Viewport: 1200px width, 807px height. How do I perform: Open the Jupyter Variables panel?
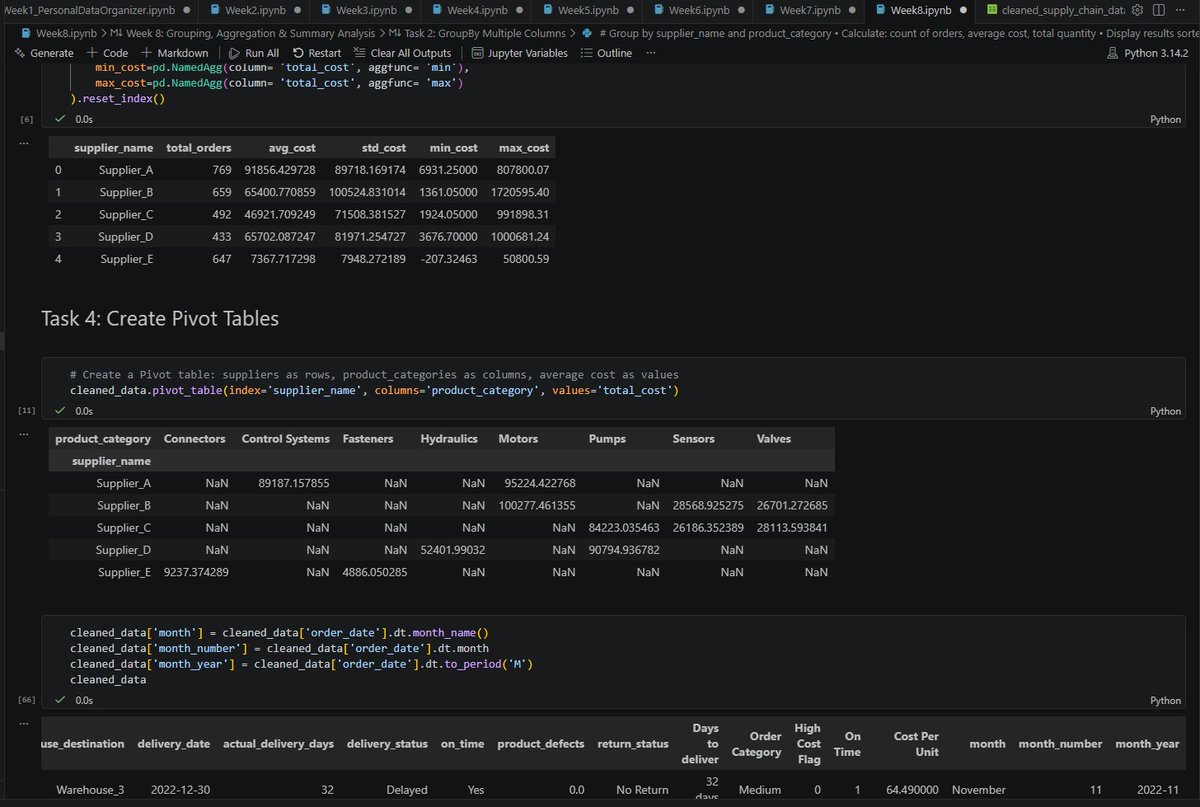519,53
